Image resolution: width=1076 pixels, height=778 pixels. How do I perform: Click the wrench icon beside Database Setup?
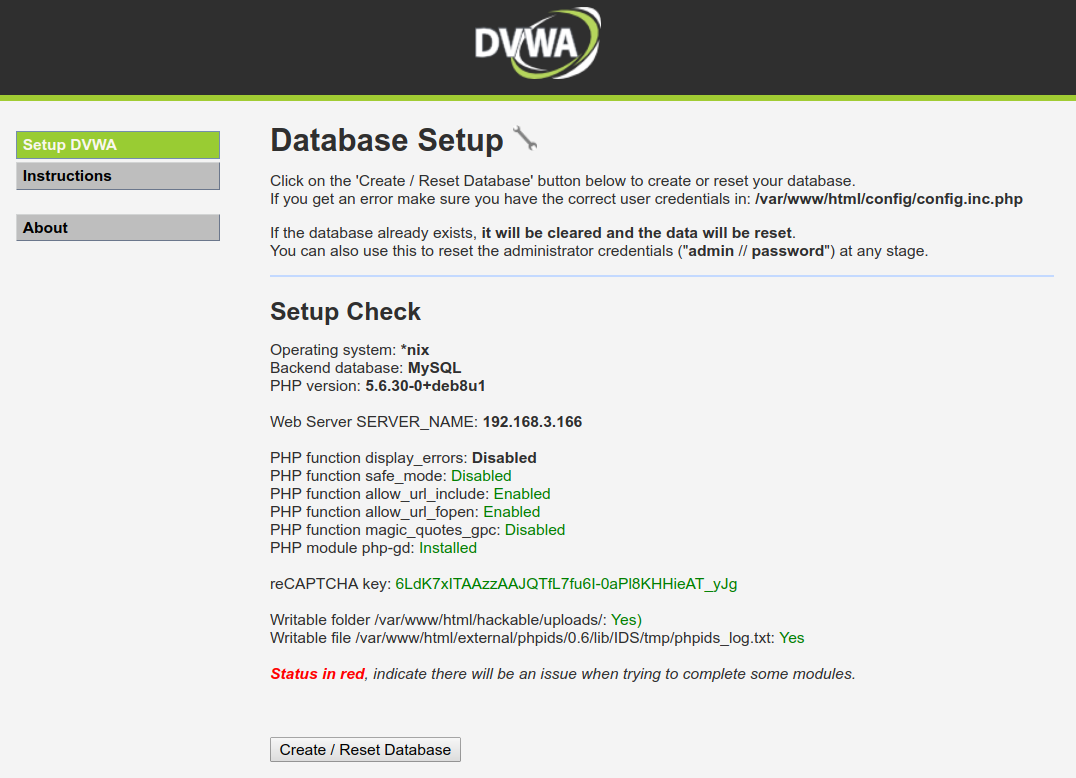pyautogui.click(x=525, y=139)
